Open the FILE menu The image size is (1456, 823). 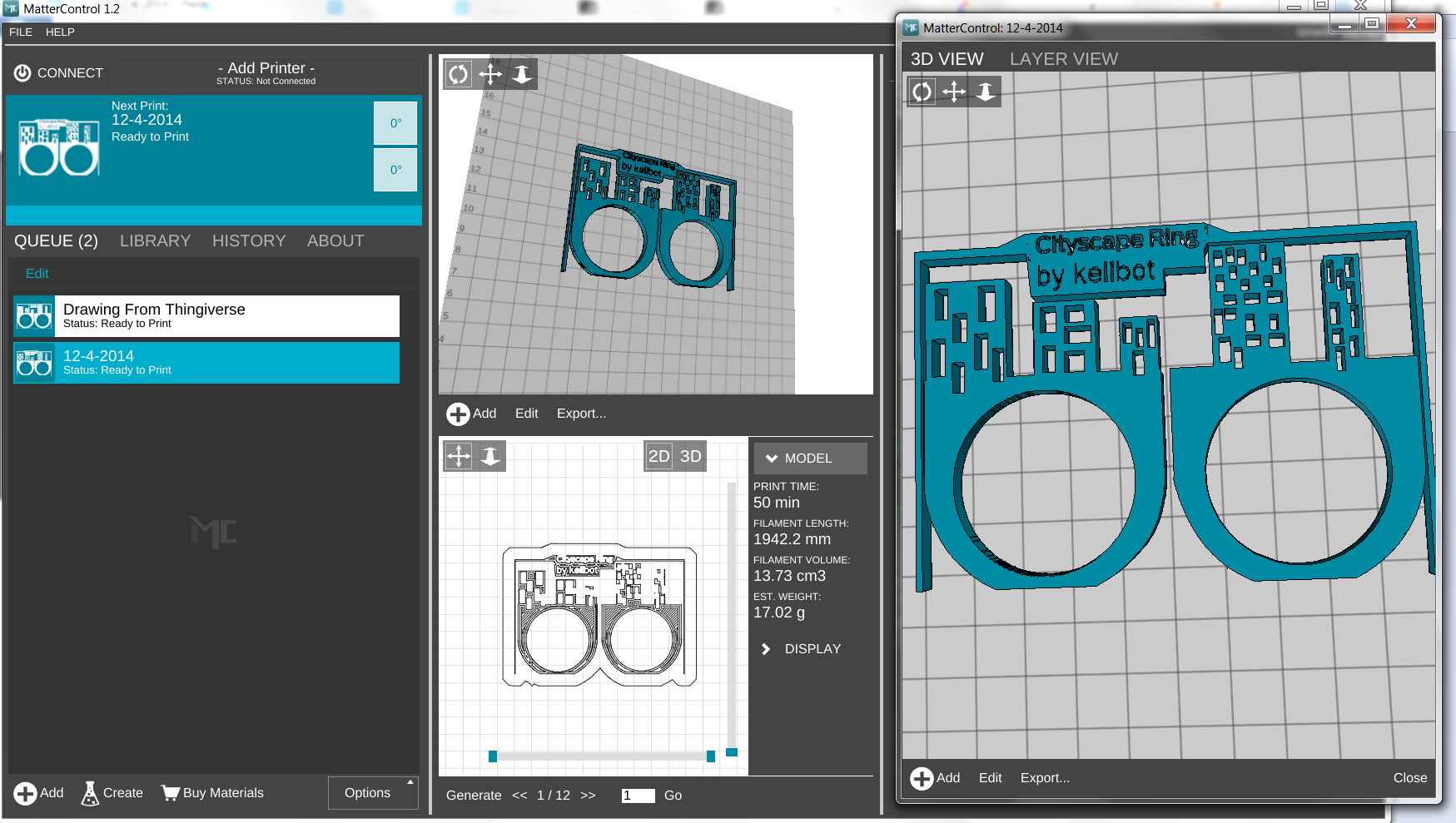tap(21, 32)
